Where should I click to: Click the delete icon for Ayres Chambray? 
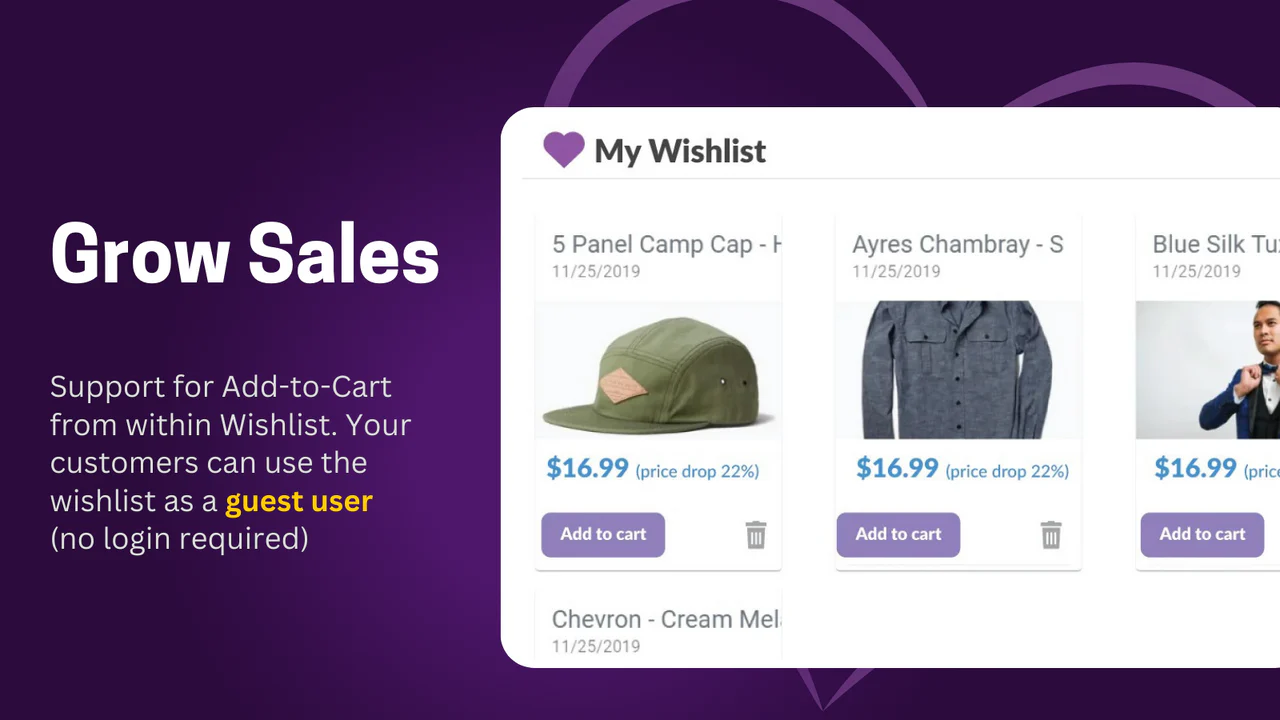tap(1050, 535)
